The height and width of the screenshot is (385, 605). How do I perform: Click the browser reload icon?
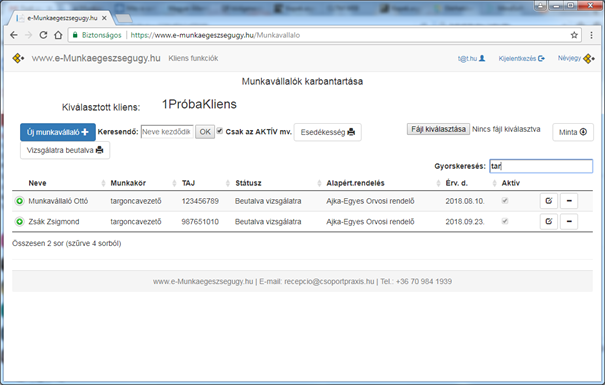tap(43, 35)
